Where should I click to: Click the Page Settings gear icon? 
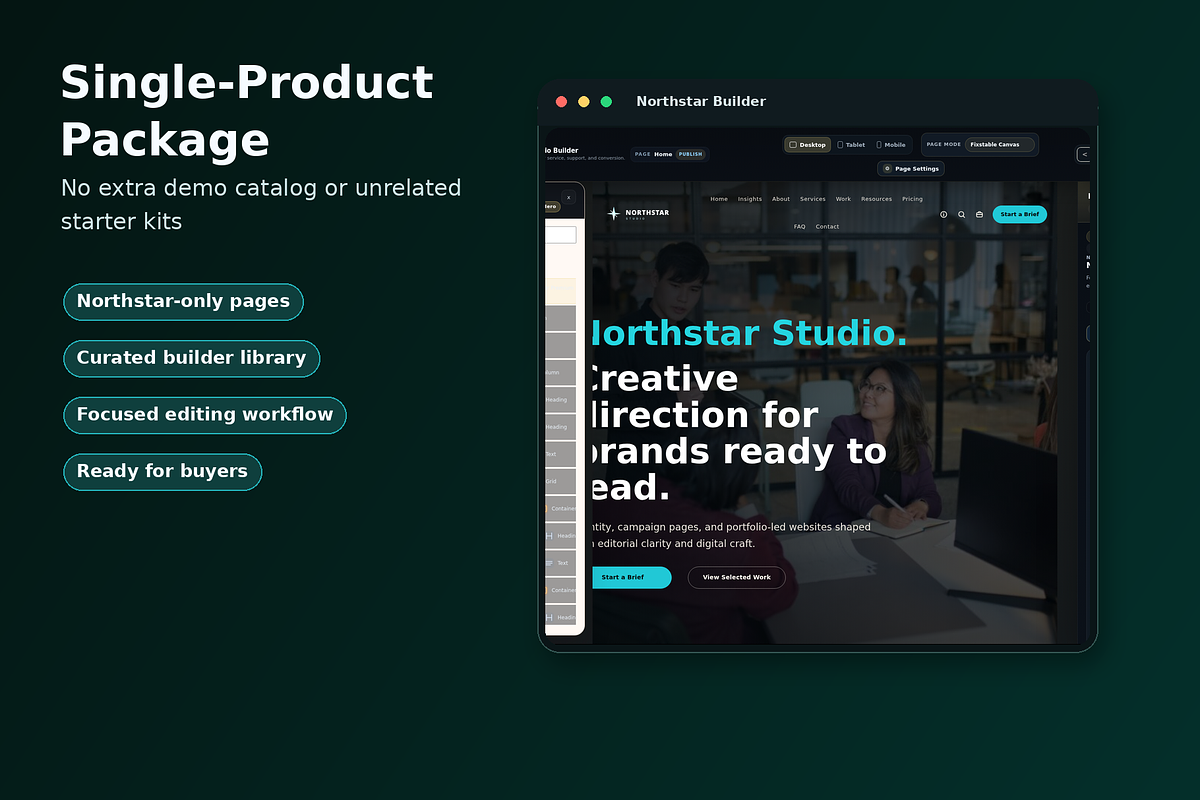[x=887, y=169]
